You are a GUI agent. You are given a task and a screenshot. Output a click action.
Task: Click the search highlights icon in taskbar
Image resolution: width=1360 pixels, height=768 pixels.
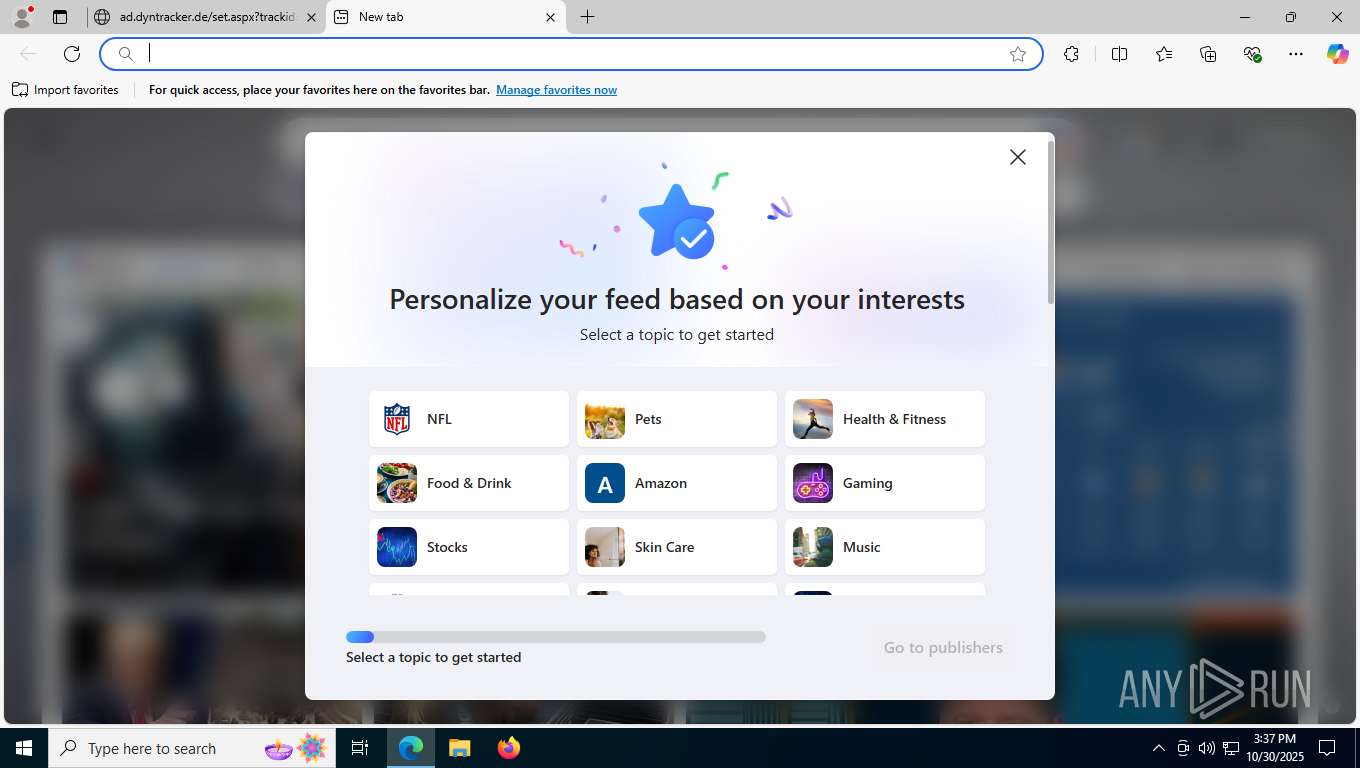(x=295, y=748)
